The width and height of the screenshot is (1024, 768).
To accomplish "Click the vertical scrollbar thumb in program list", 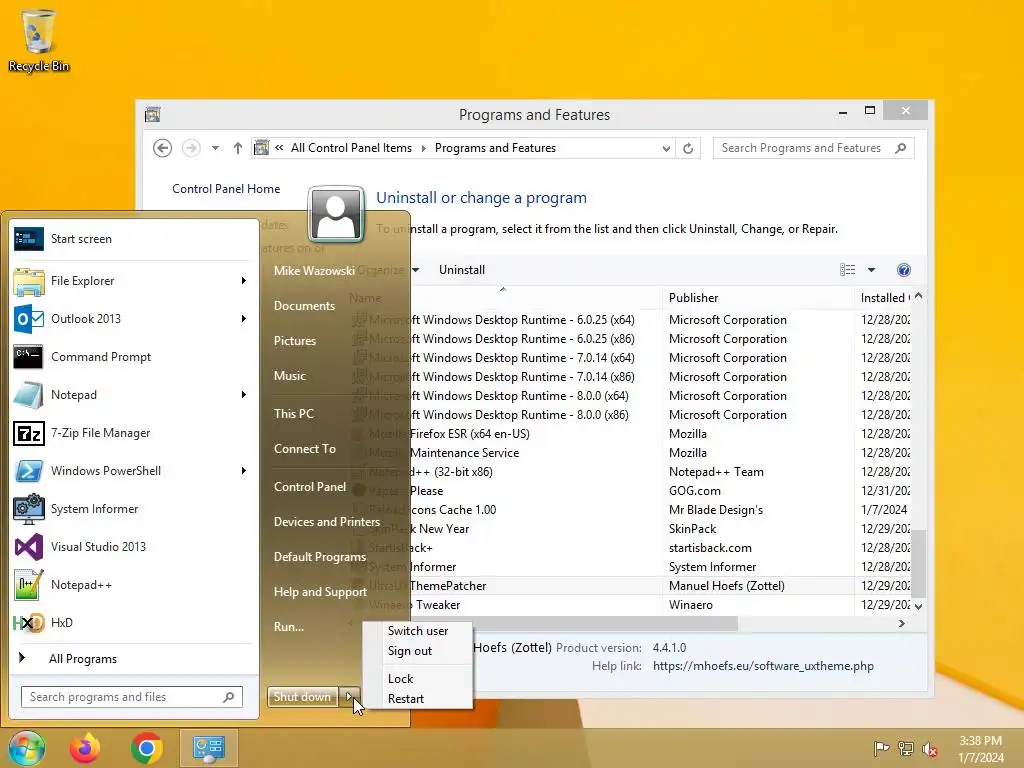I will point(918,563).
